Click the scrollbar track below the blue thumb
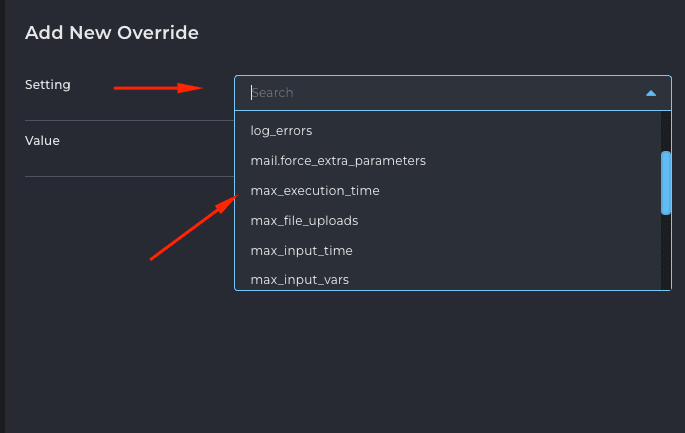 pyautogui.click(x=666, y=252)
